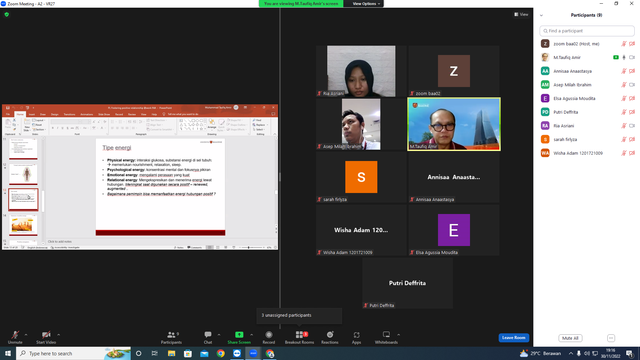This screenshot has height=360, width=640.
Task: Open Microsoft Store from taskbar
Action: [188, 353]
